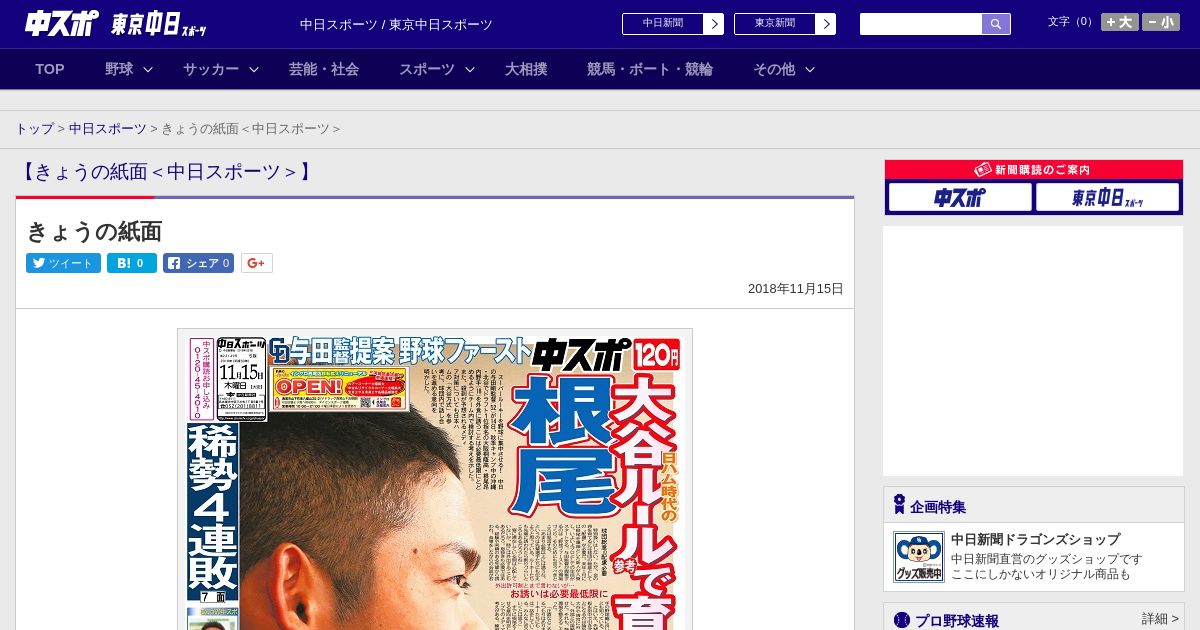The height and width of the screenshot is (630, 1200).
Task: Focus the header search input field
Action: pyautogui.click(x=921, y=24)
